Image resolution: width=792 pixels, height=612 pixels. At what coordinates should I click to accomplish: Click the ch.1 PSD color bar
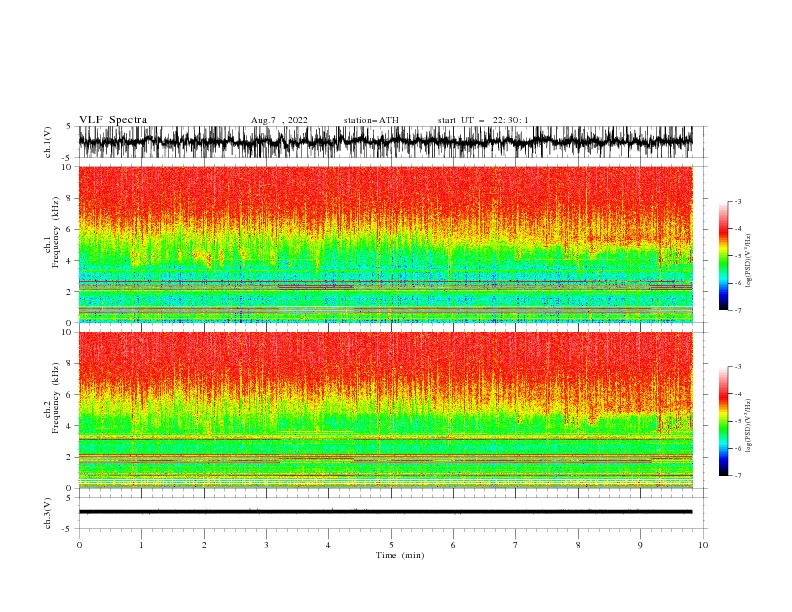click(723, 256)
